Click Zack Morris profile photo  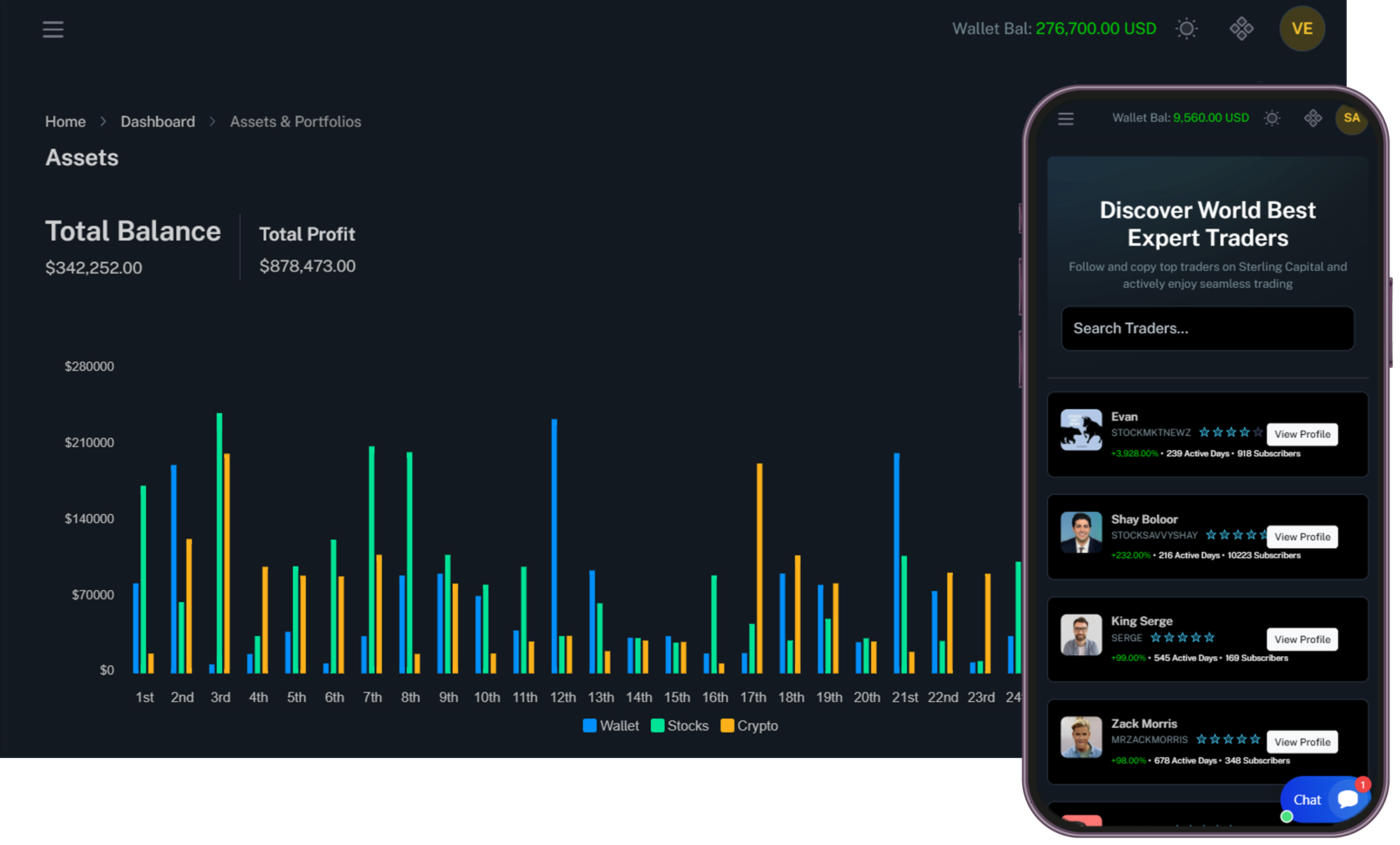1081,737
